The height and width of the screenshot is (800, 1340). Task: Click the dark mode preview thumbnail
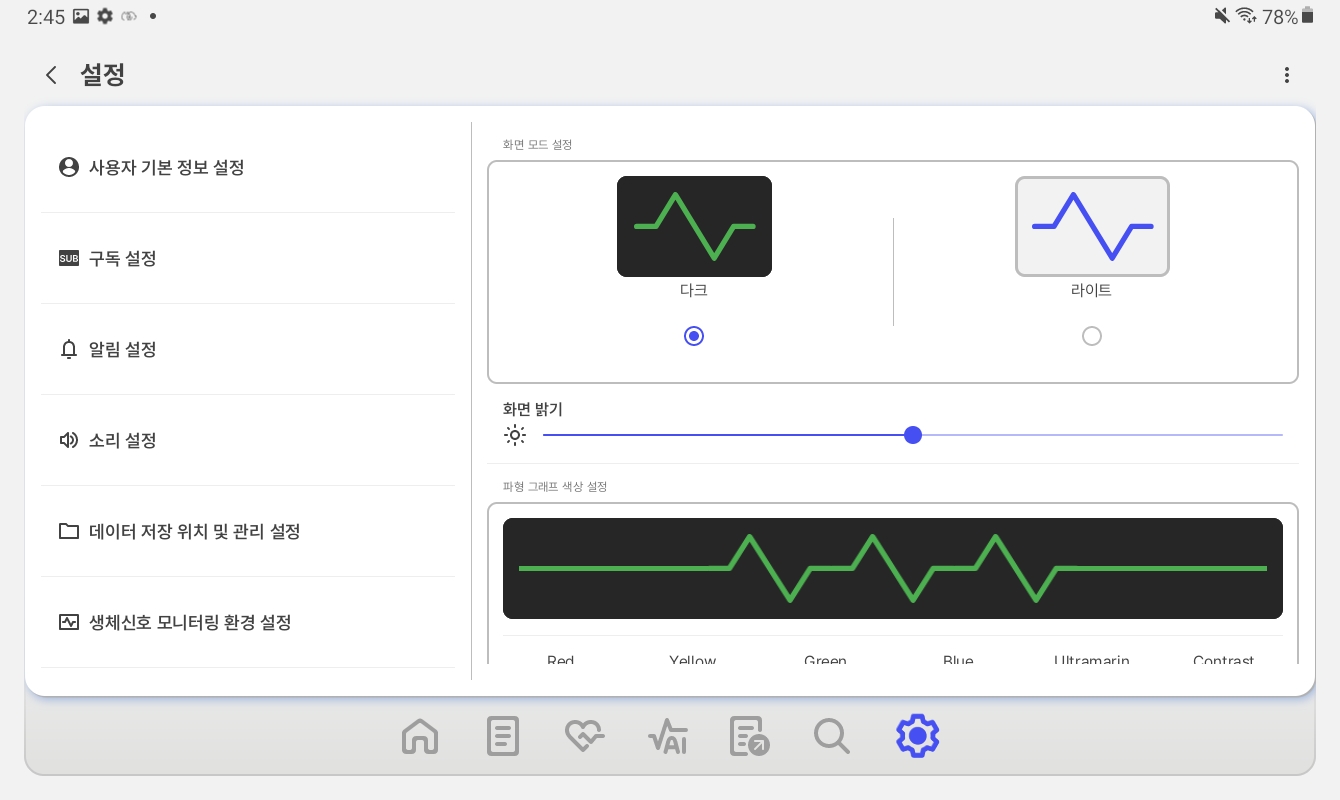[x=694, y=226]
